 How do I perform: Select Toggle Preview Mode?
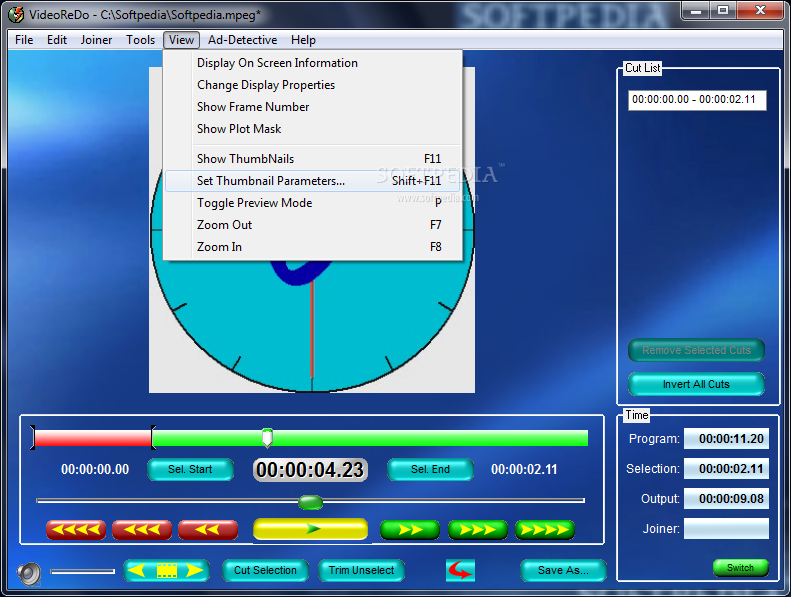pos(313,203)
